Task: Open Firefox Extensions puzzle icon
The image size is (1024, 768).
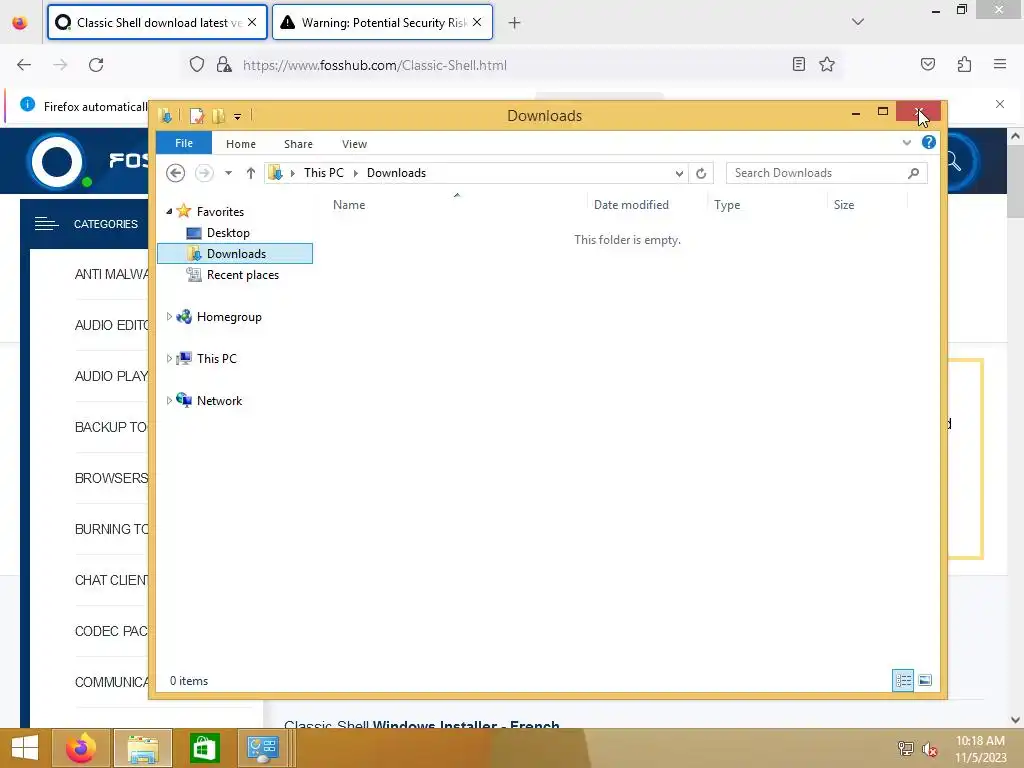Action: coord(964,64)
